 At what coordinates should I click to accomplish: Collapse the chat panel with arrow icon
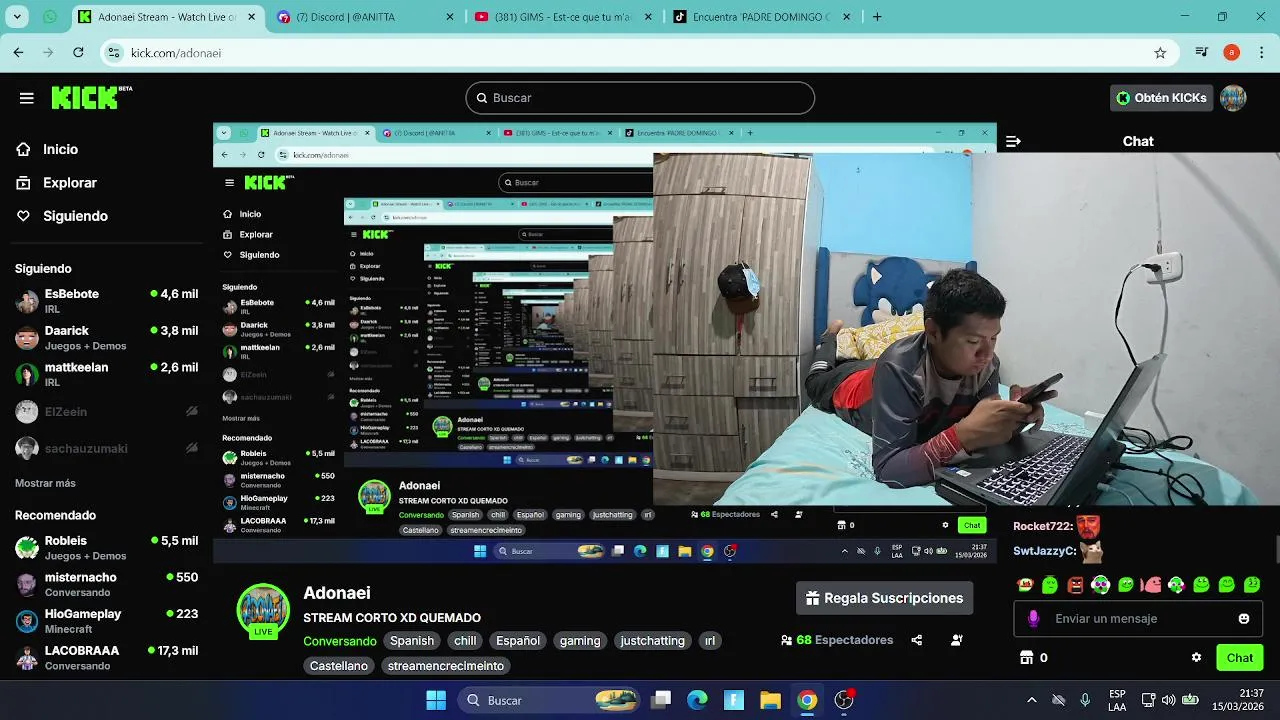pos(1013,141)
